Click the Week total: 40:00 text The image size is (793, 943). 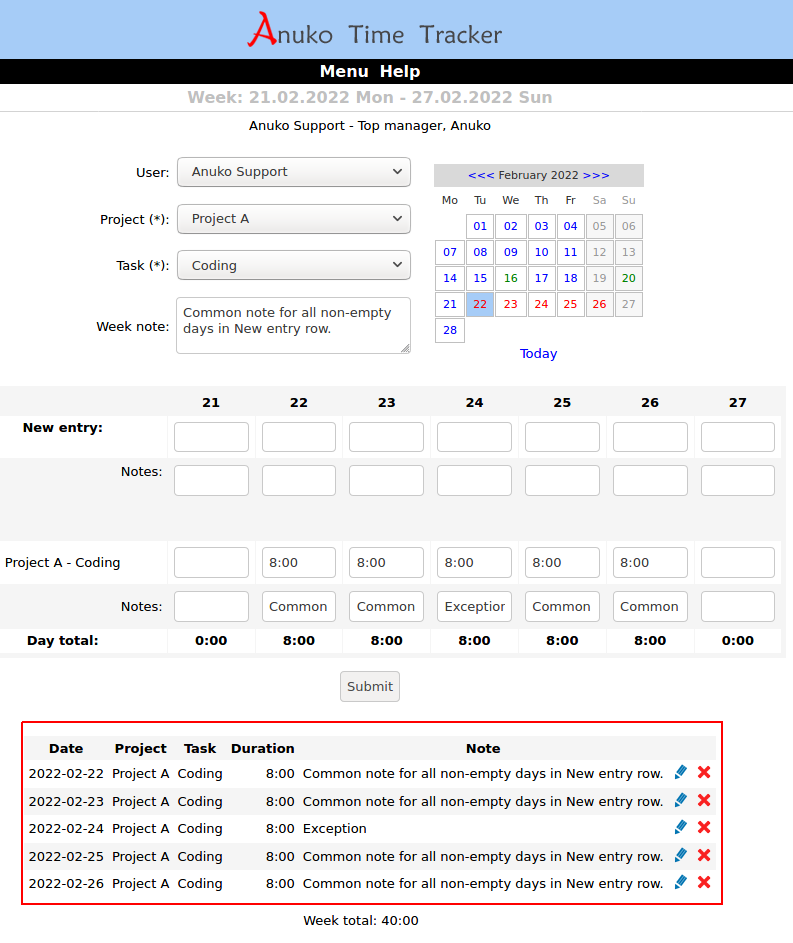click(x=361, y=921)
